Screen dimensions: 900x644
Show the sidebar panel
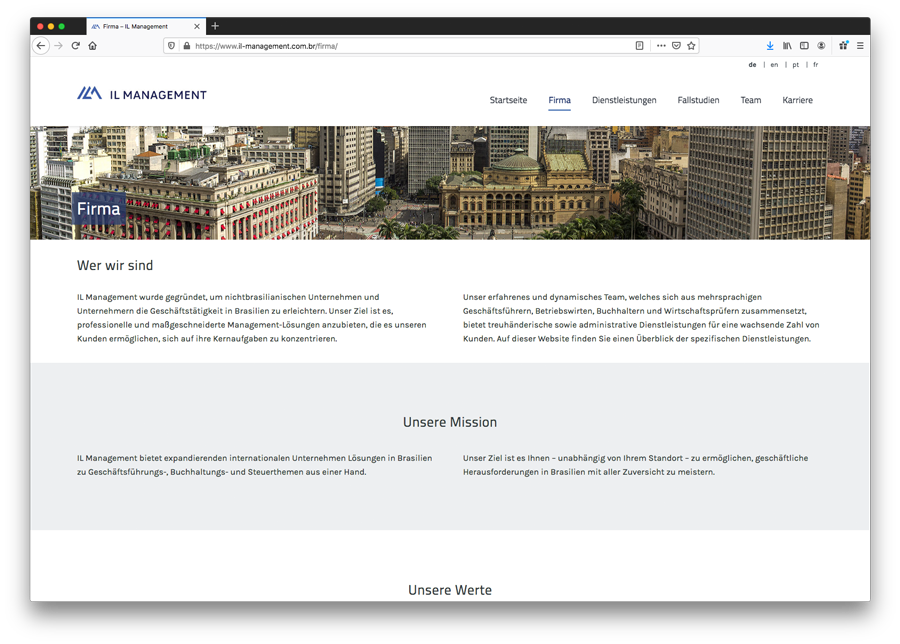804,46
